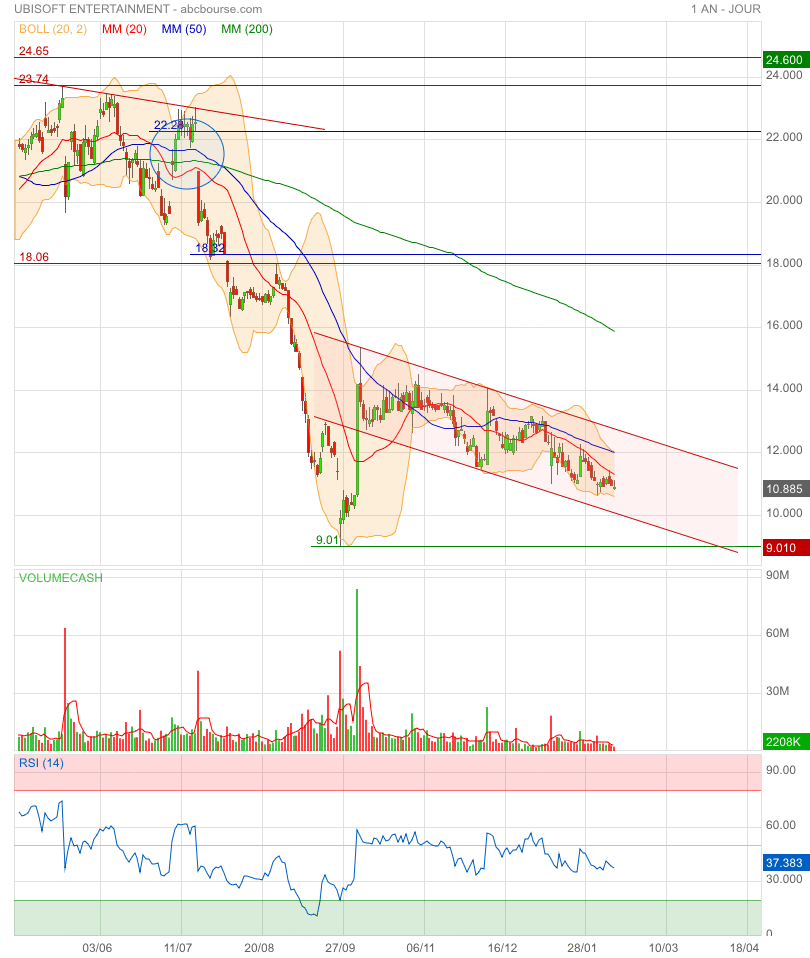Click the 18.06 red support label
The width and height of the screenshot is (810, 958).
pos(34,257)
